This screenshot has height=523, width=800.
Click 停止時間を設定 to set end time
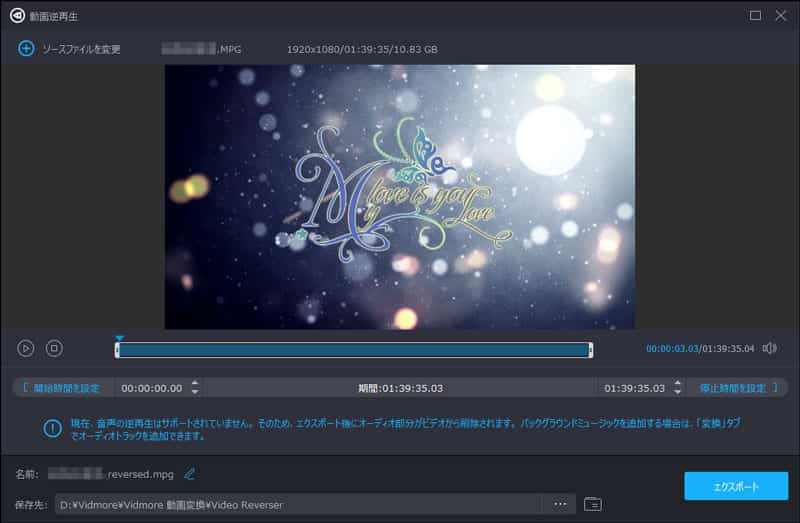click(738, 388)
